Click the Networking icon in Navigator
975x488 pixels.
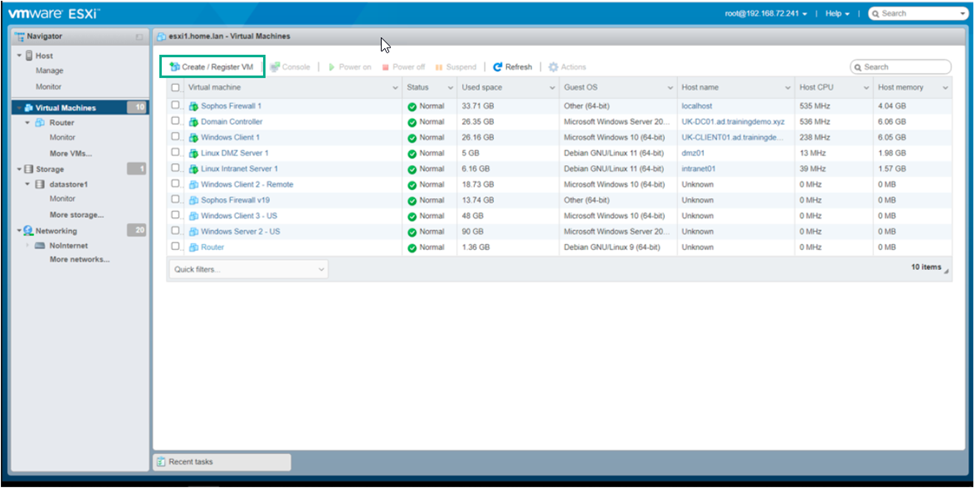pyautogui.click(x=29, y=231)
